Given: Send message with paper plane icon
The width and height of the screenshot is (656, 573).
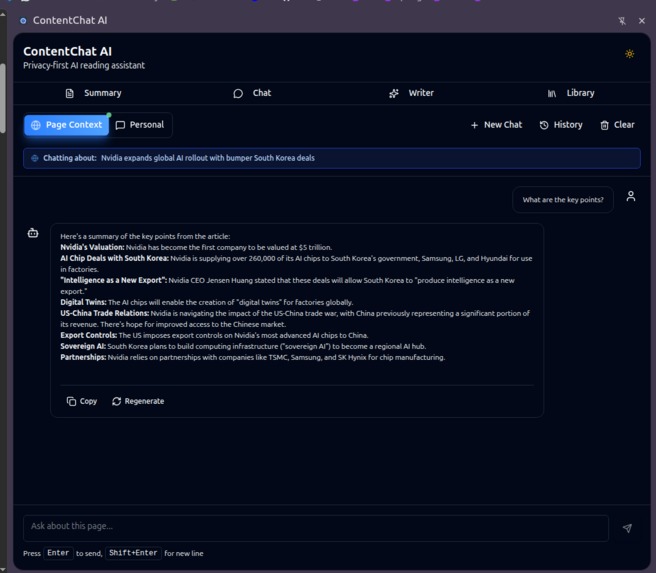Looking at the screenshot, I should 627,528.
